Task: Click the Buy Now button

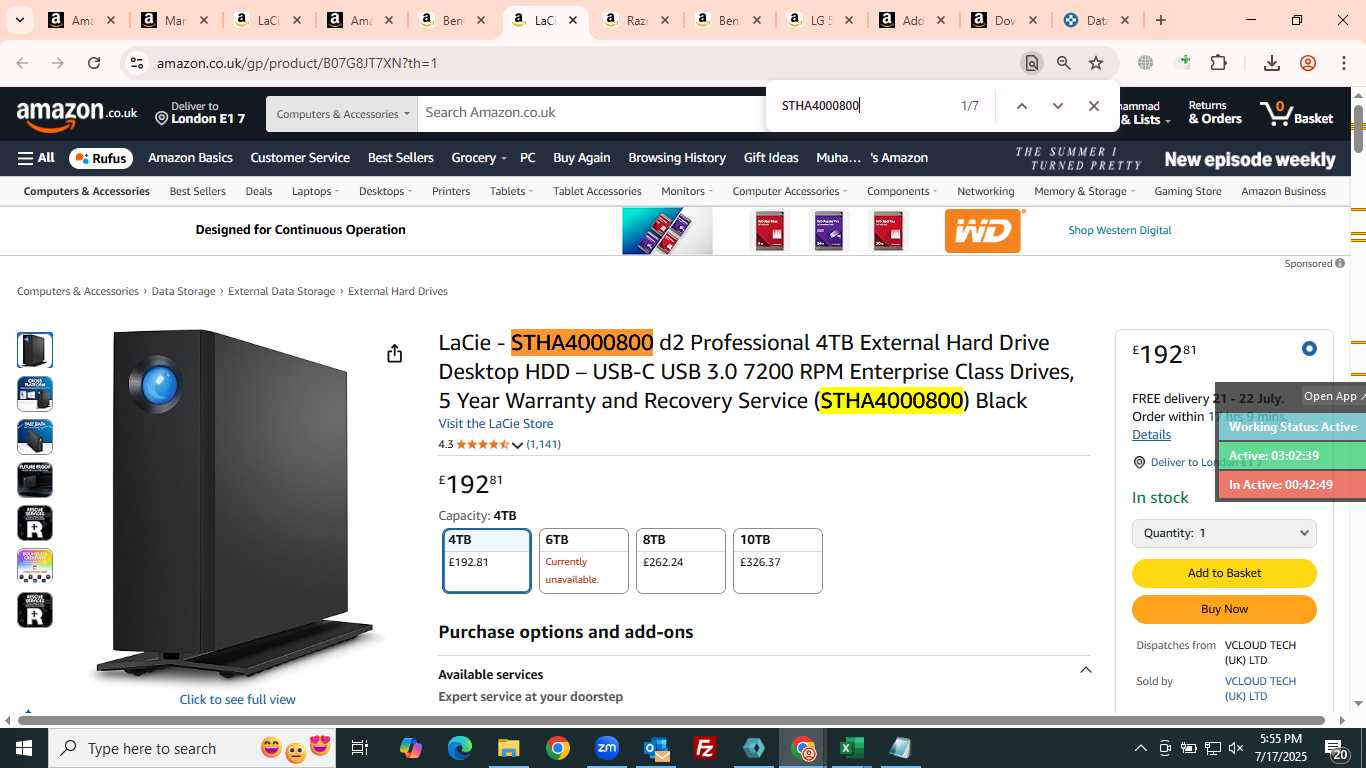Action: tap(1224, 609)
